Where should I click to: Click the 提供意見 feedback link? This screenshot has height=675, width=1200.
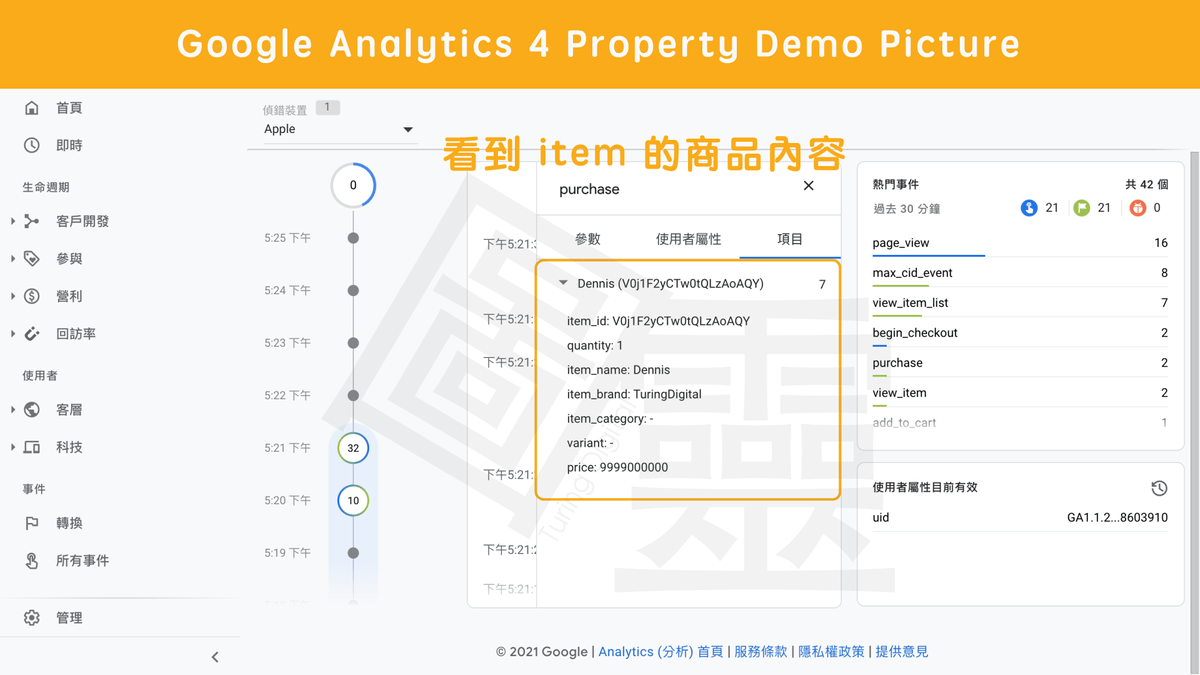tap(902, 652)
